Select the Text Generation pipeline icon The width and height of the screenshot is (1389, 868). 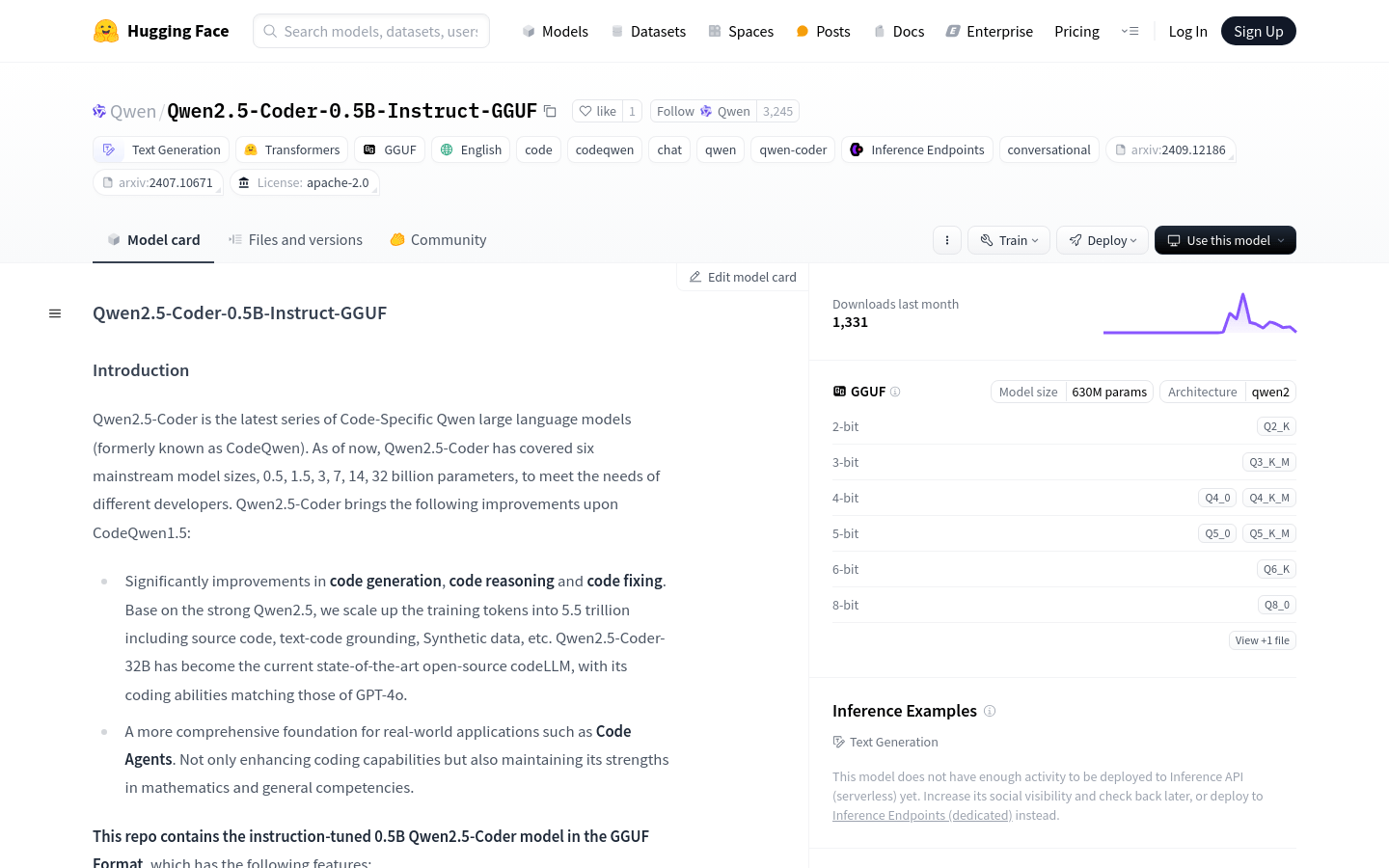coord(109,149)
